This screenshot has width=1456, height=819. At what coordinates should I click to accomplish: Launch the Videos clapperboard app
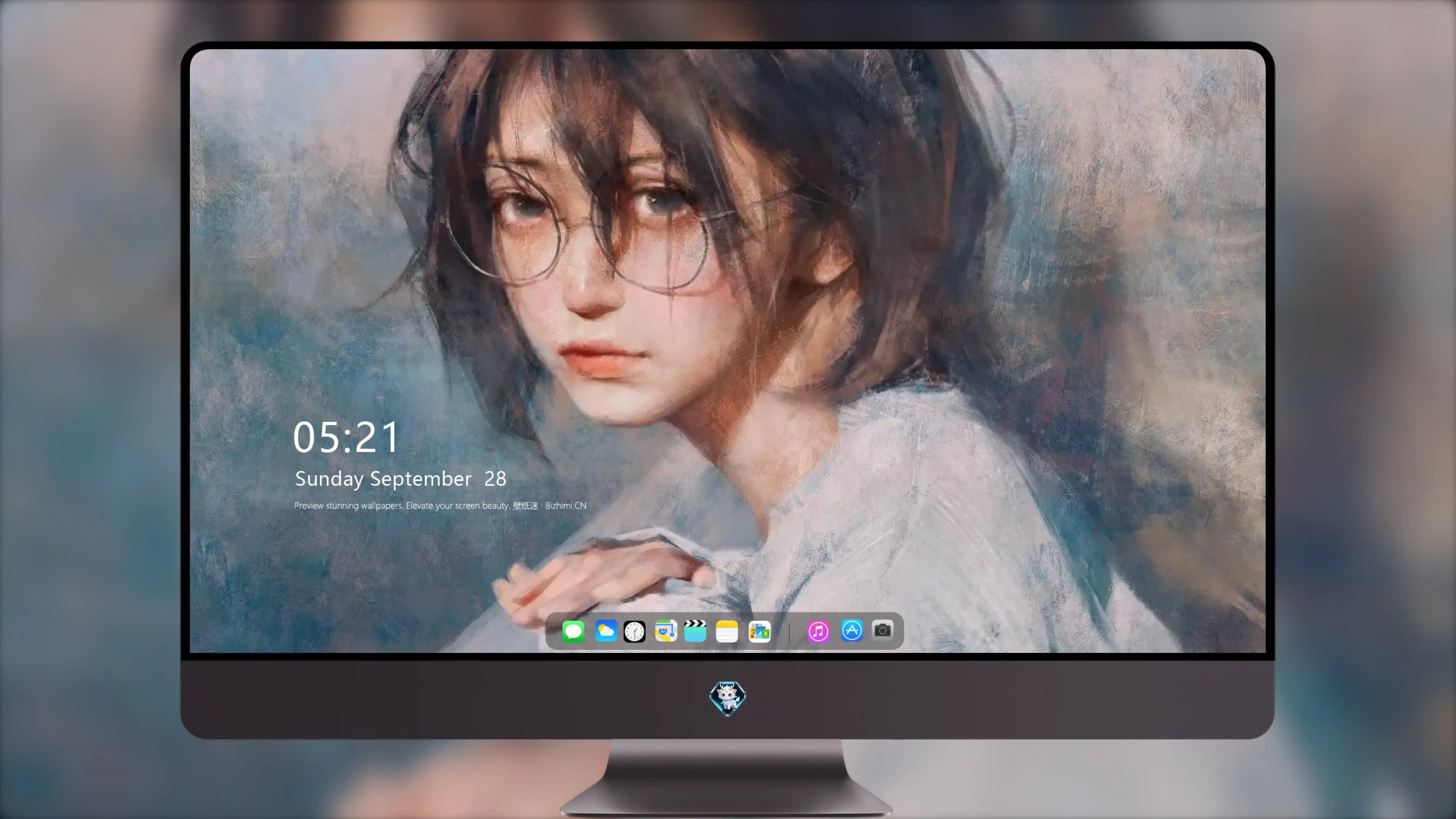[695, 631]
